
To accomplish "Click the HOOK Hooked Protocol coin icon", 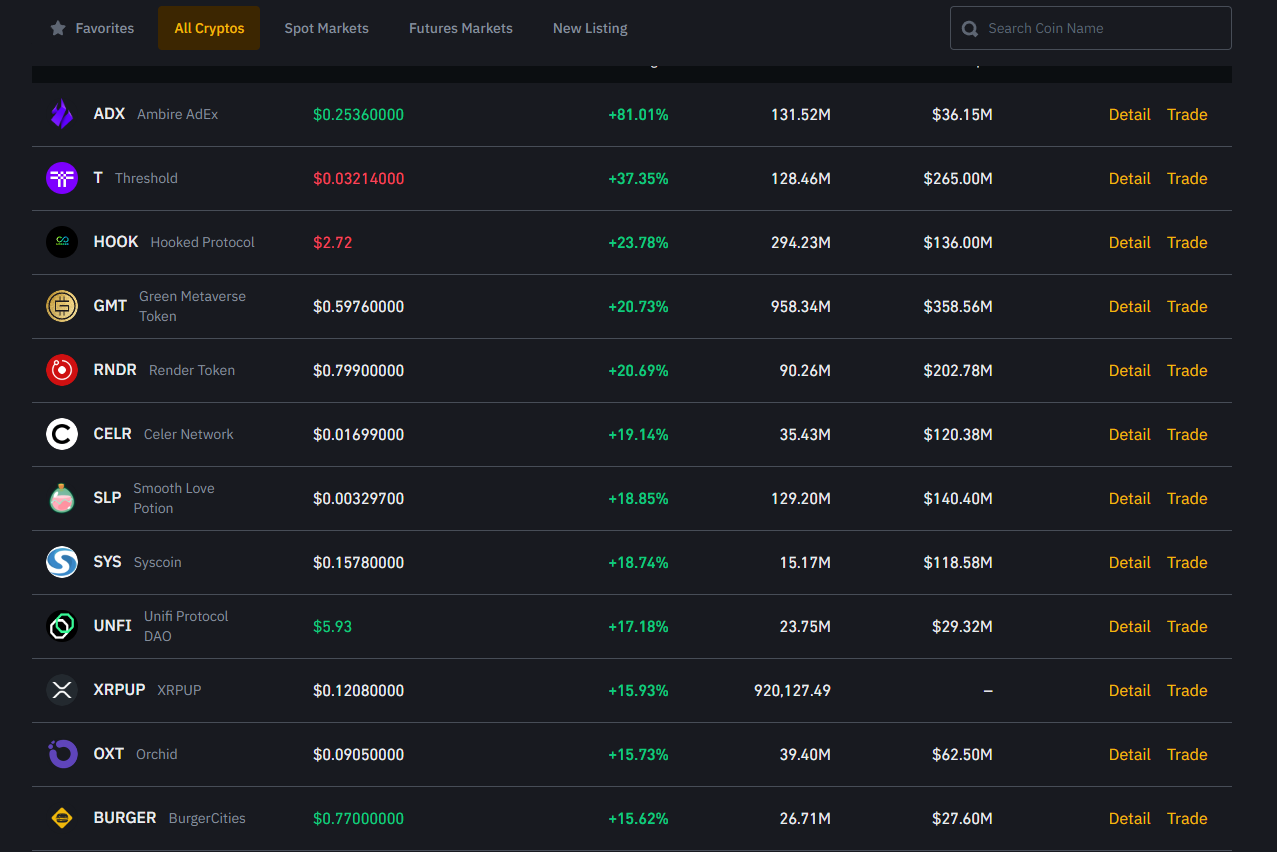I will click(x=62, y=242).
